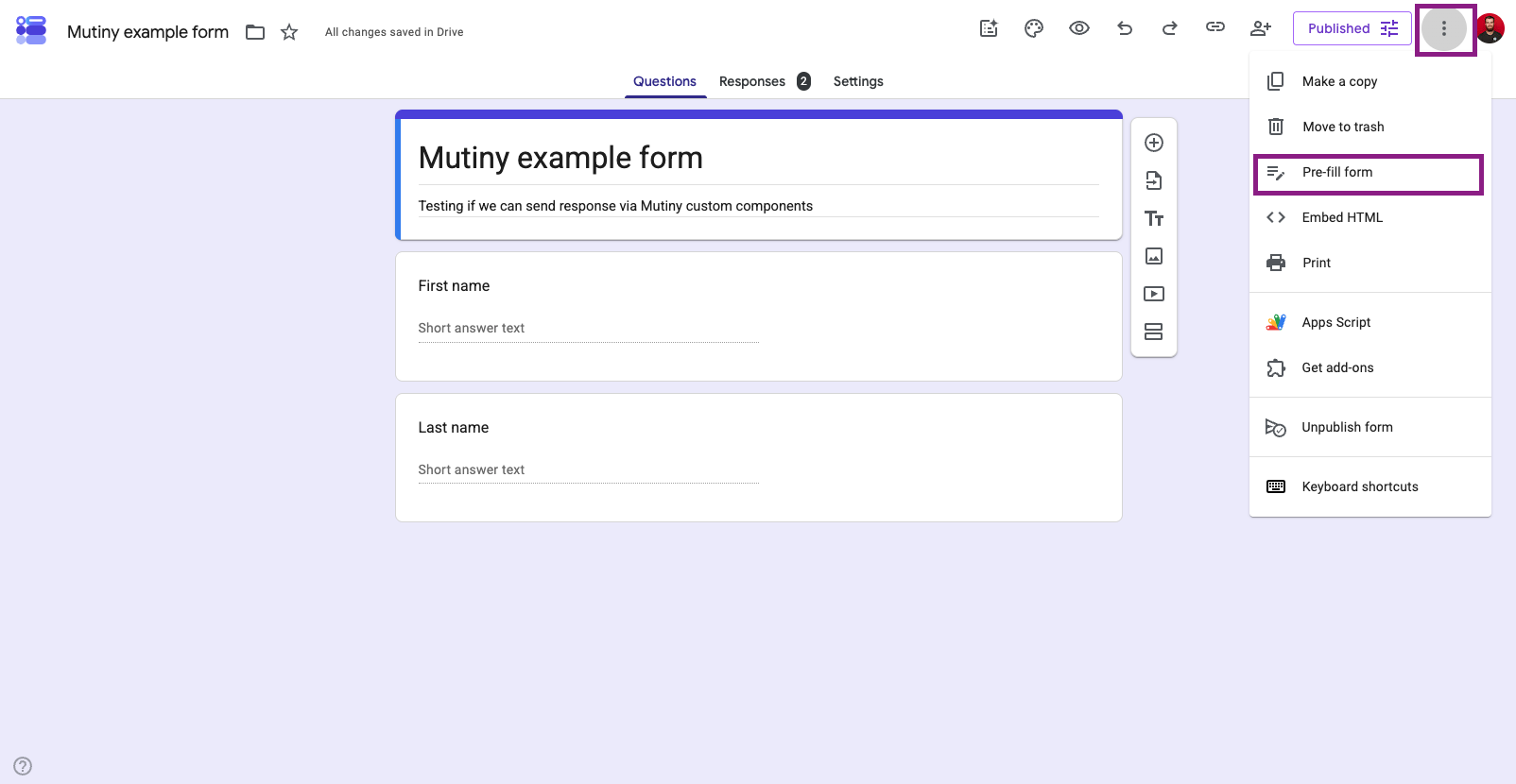Screen dimensions: 1516x784
Task: Choose Embed HTML menu entry
Action: 1370,217
